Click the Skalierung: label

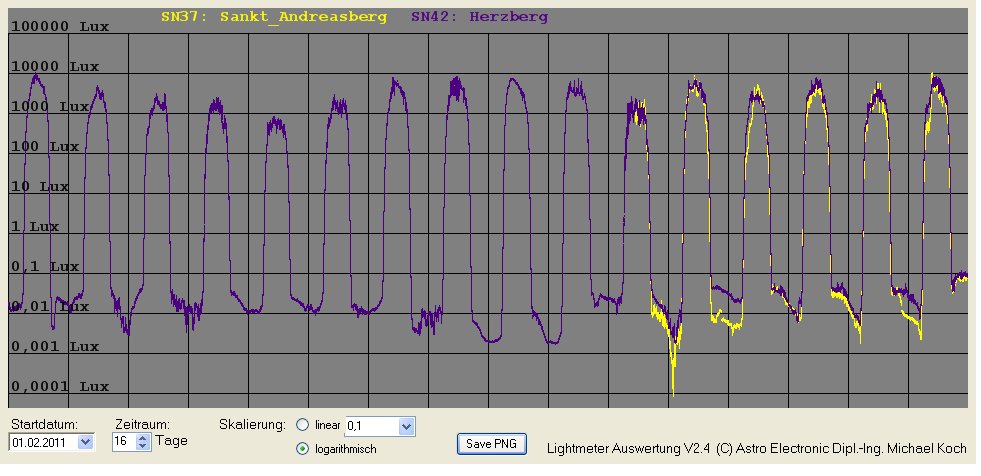point(252,425)
